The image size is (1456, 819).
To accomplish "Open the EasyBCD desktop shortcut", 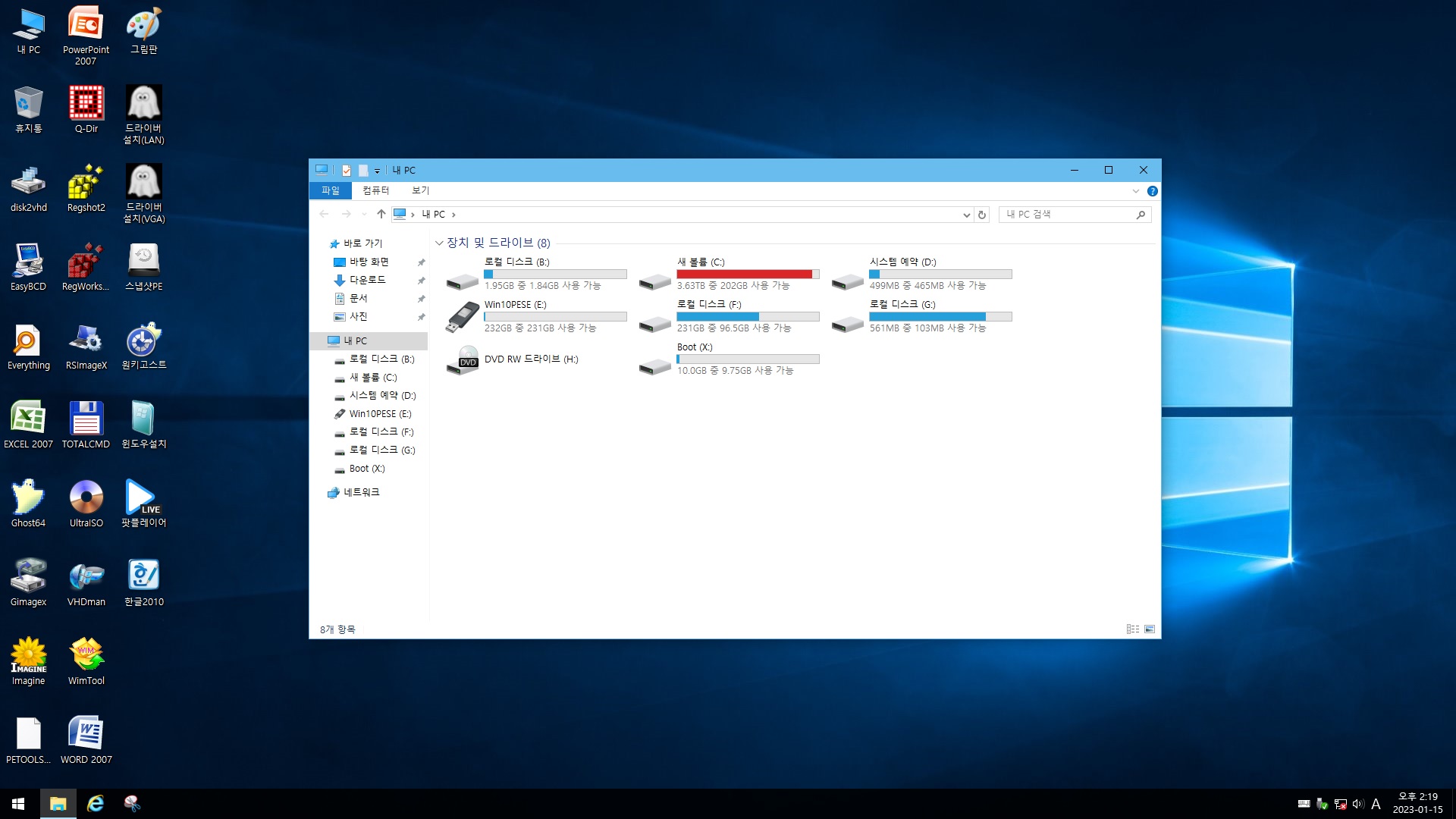I will (28, 262).
